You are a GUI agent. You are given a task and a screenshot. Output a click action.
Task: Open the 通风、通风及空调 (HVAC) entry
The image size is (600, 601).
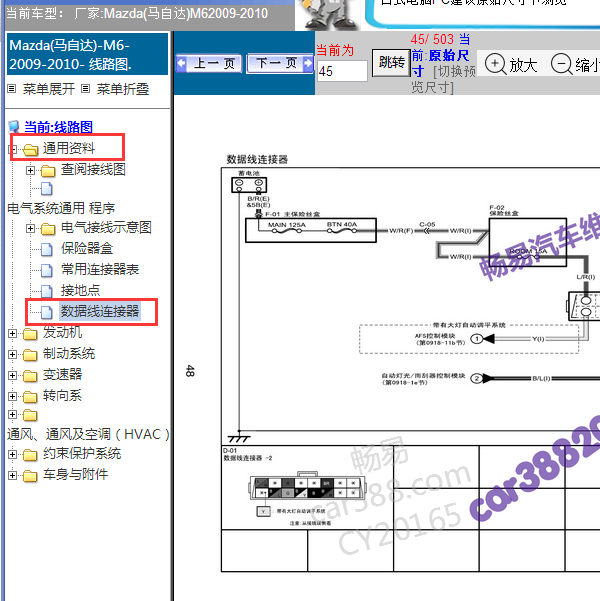click(88, 434)
